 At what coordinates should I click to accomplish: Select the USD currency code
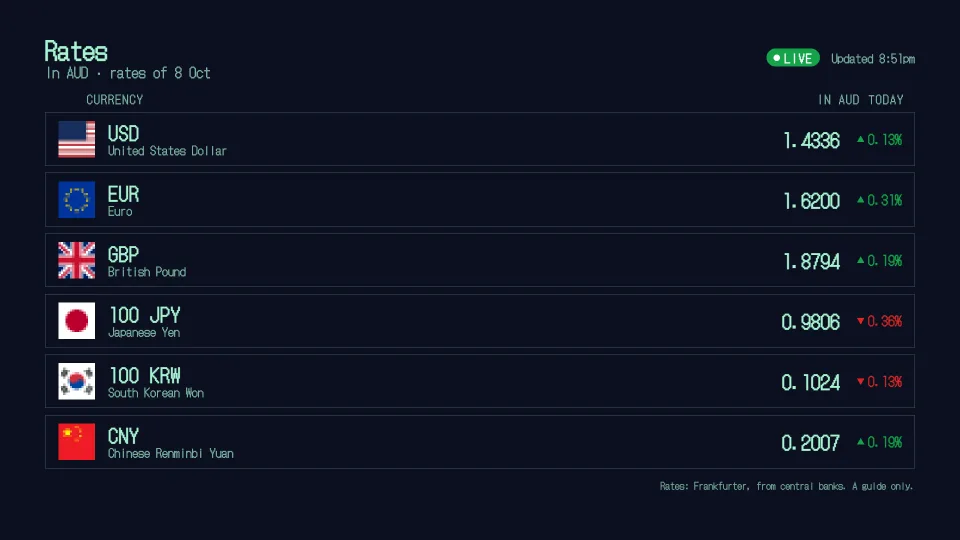(x=123, y=133)
